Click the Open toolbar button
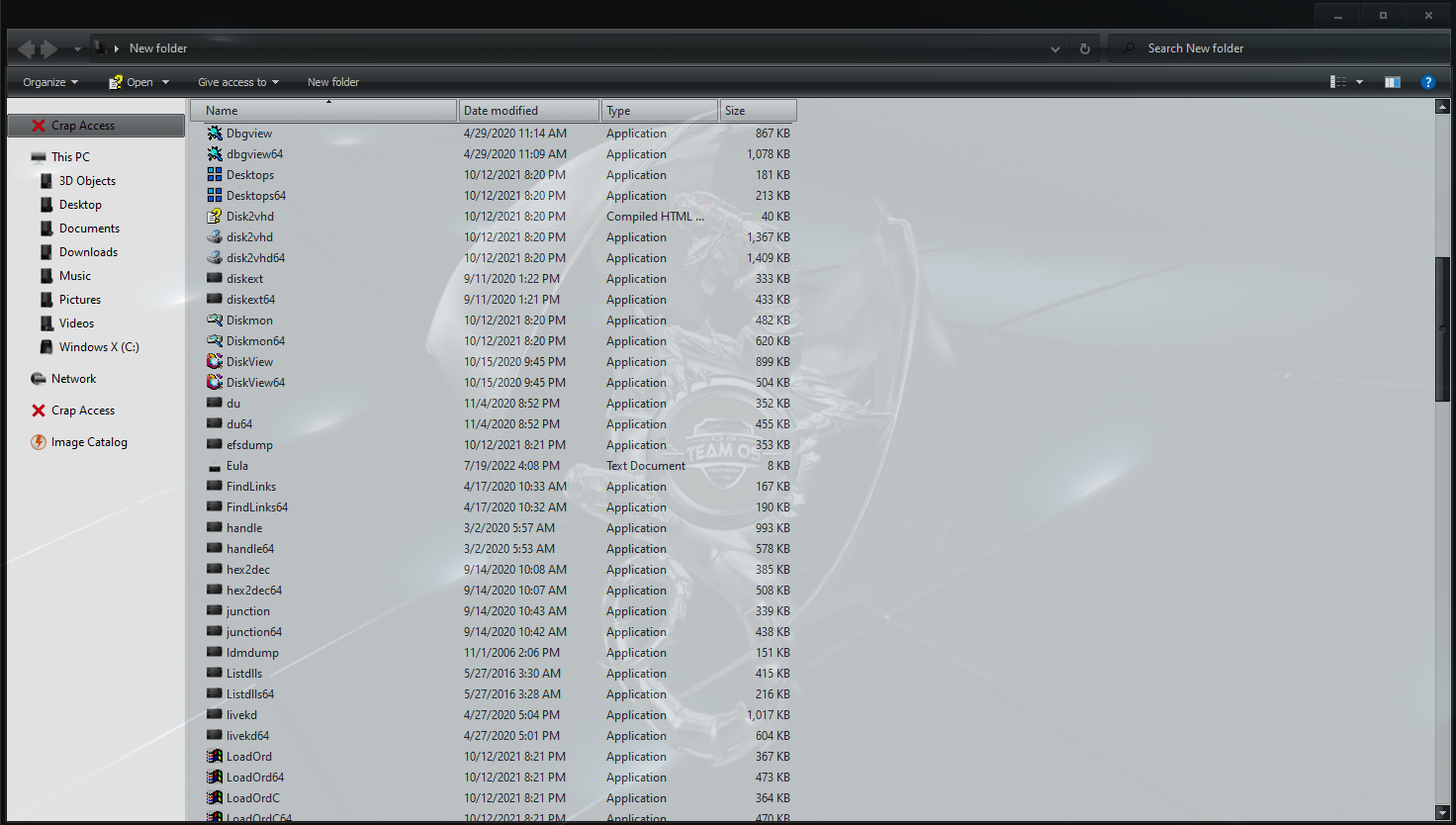Viewport: 1456px width, 825px height. 132,82
